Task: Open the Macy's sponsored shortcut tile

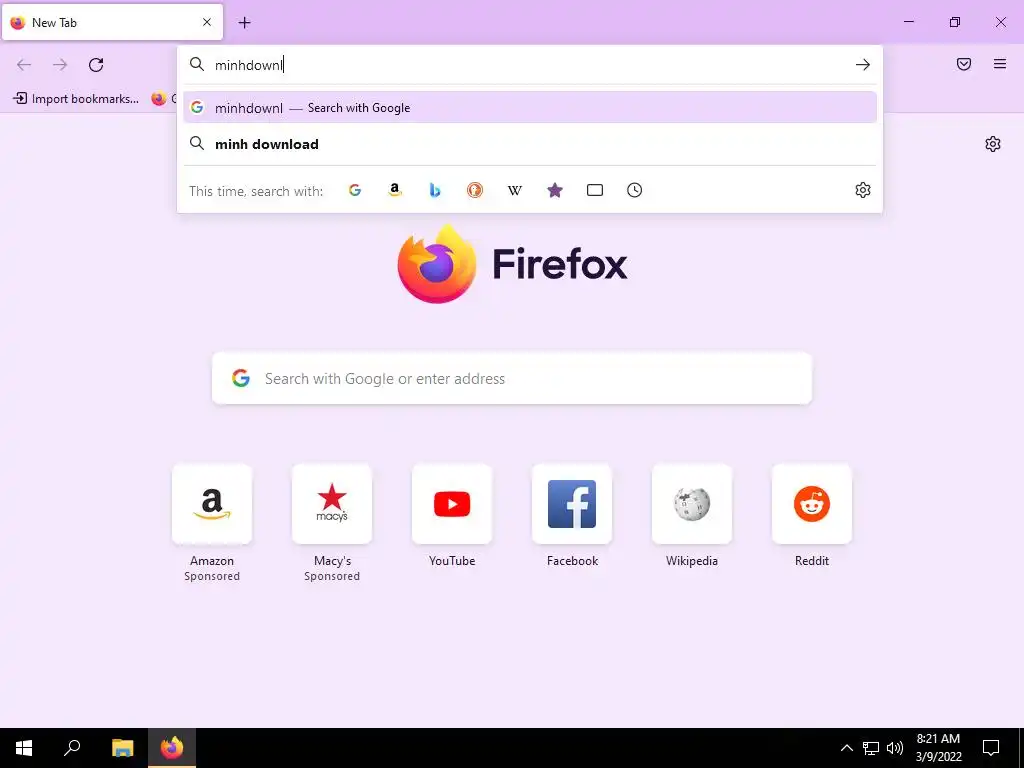Action: point(332,504)
